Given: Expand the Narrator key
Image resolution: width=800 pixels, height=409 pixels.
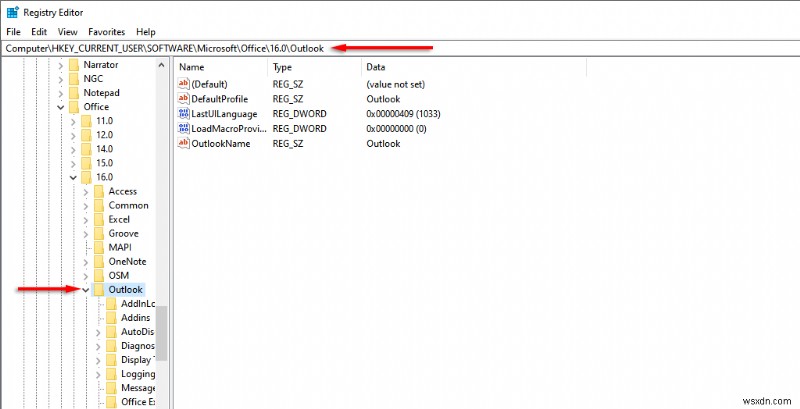Looking at the screenshot, I should (61, 65).
